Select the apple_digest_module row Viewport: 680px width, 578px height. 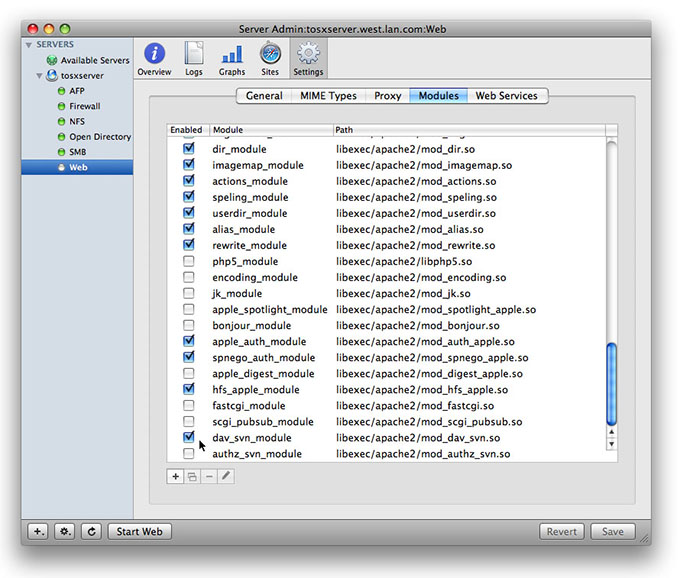(387, 373)
